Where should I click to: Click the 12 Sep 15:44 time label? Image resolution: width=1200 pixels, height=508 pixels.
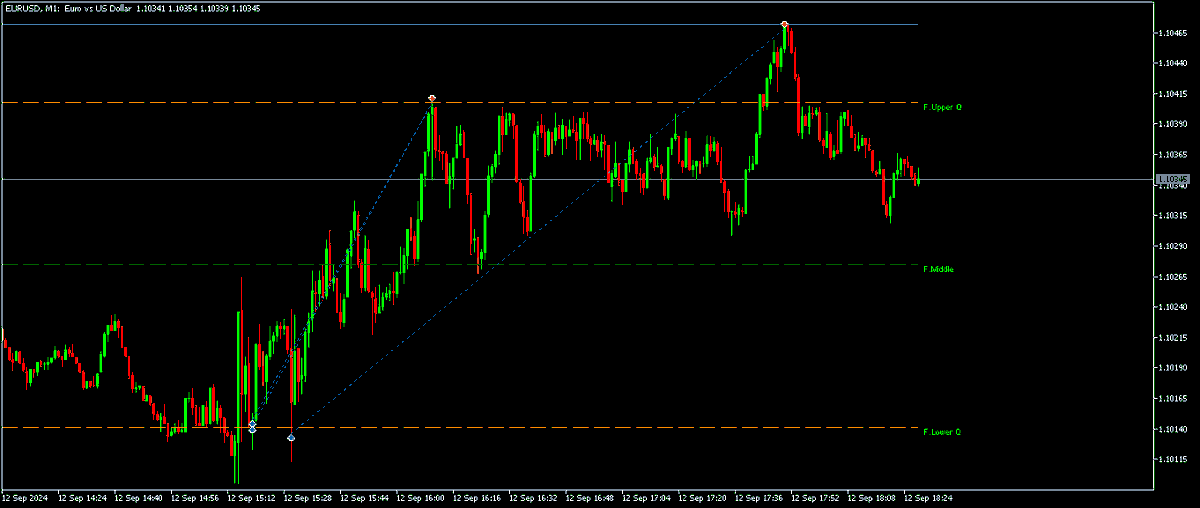coord(365,497)
